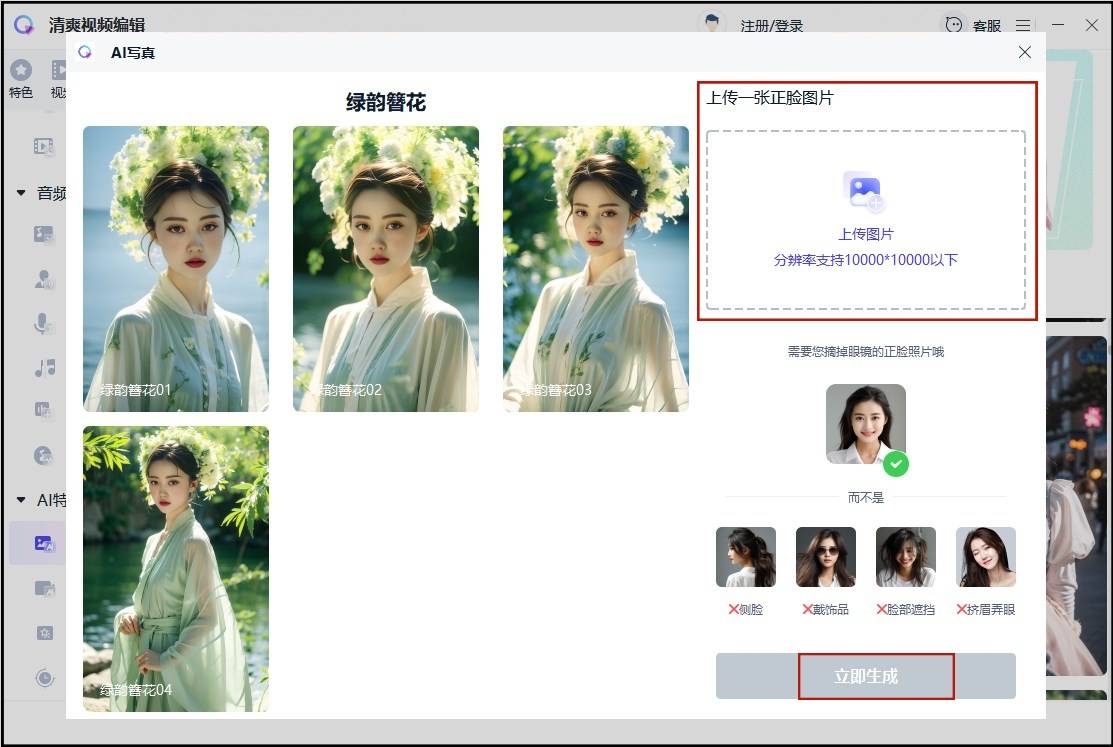The image size is (1113, 747).
Task: Click the highlighted AI写真 sidebar icon
Action: pos(44,544)
